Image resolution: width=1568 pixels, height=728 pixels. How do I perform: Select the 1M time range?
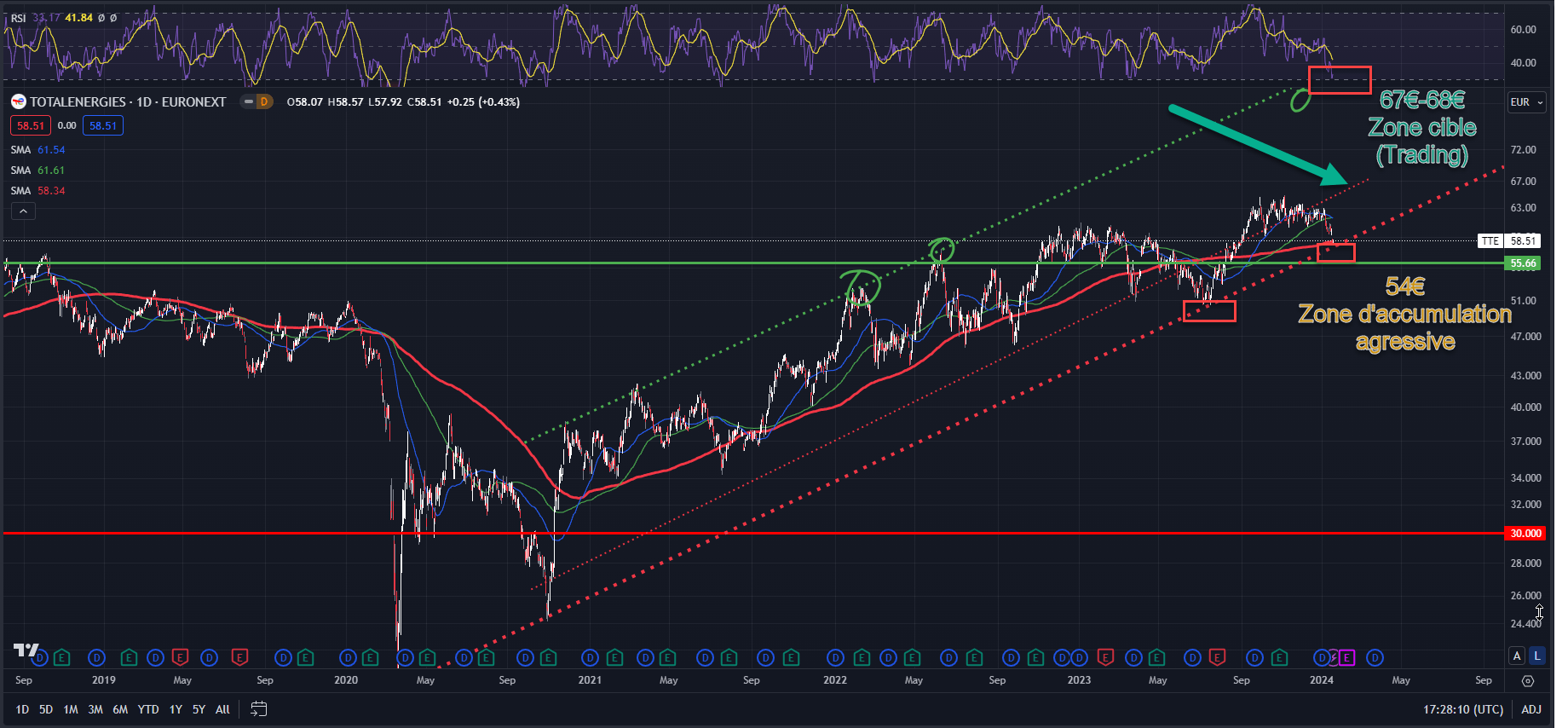coord(71,709)
